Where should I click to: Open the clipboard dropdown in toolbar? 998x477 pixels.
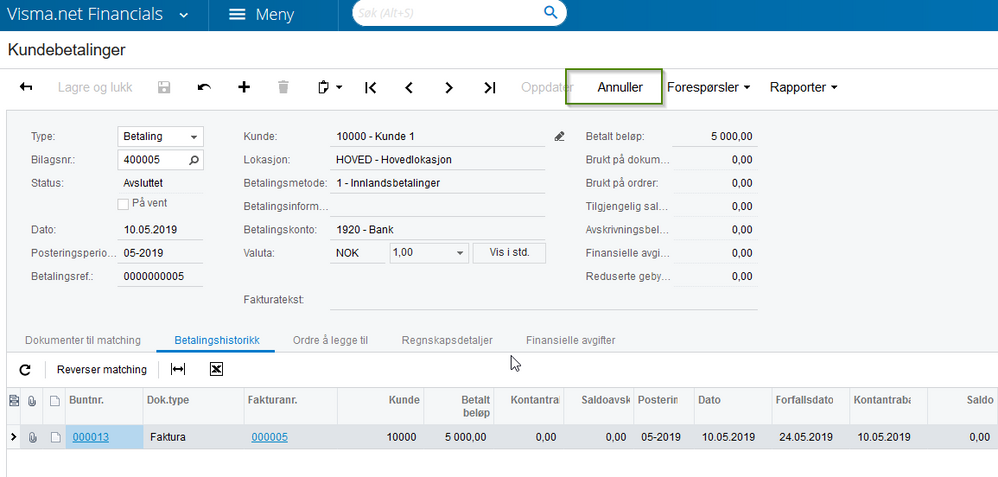(x=329, y=88)
